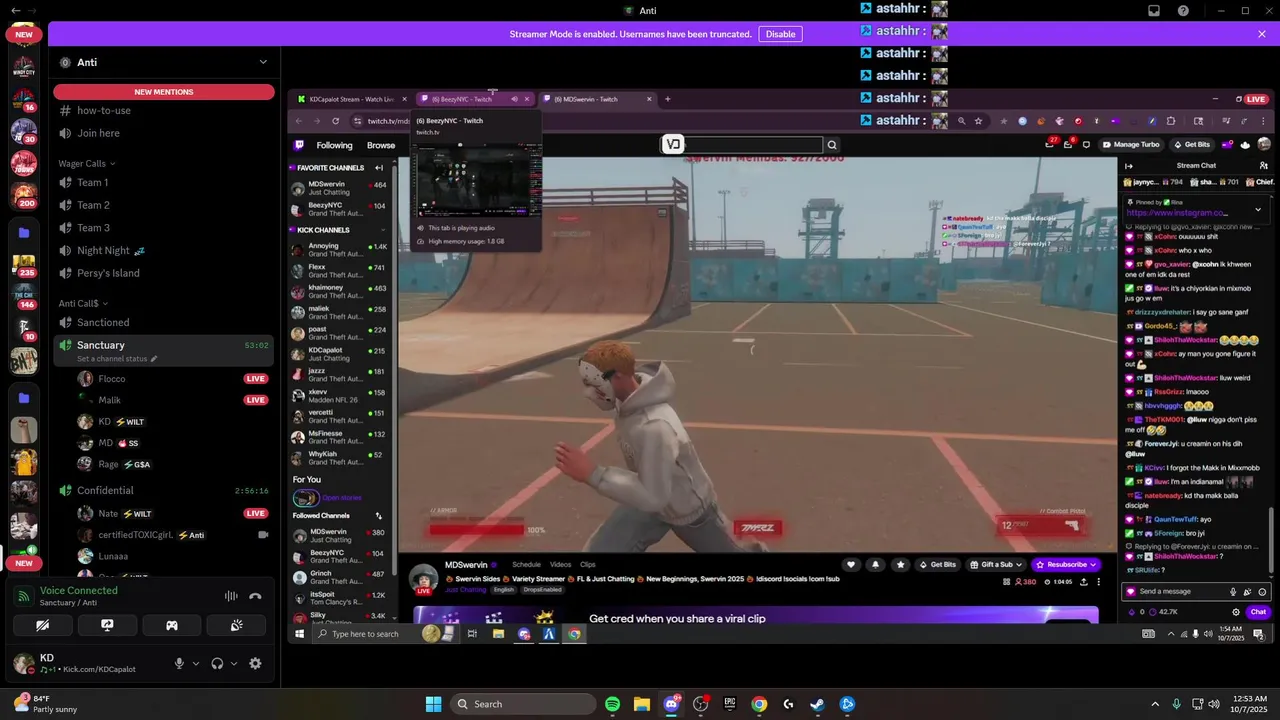Show hidden icons in system tray
The width and height of the screenshot is (1280, 720).
(x=1154, y=704)
